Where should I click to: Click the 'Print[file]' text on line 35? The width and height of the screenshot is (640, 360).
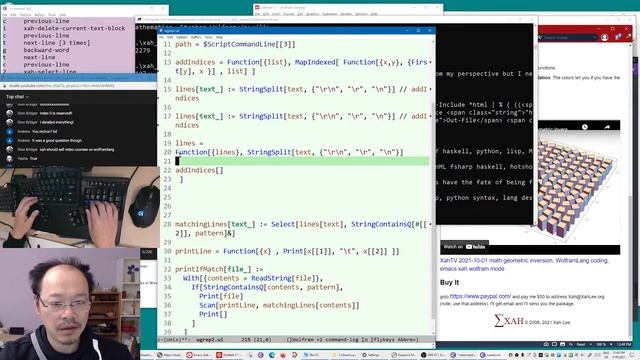tap(221, 296)
